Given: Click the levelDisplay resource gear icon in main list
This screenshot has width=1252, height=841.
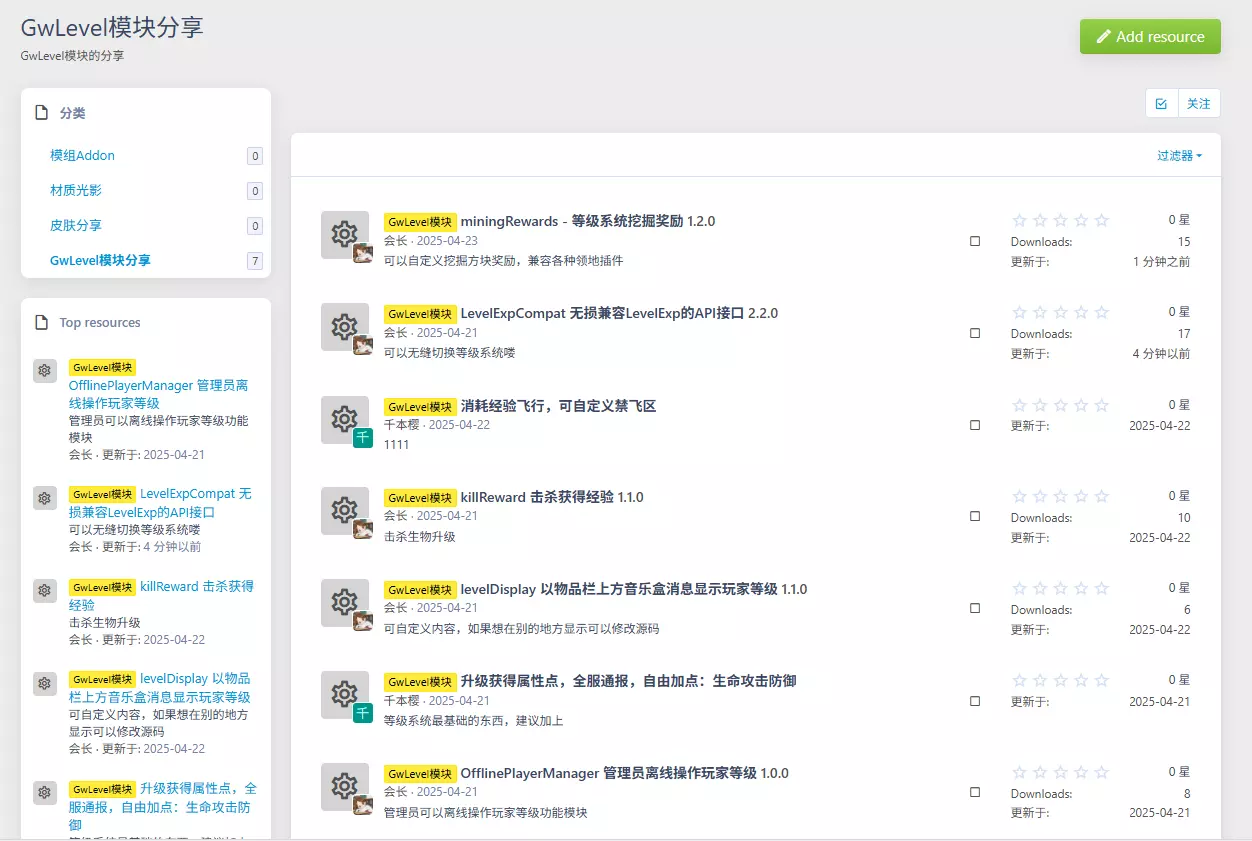Looking at the screenshot, I should point(344,602).
